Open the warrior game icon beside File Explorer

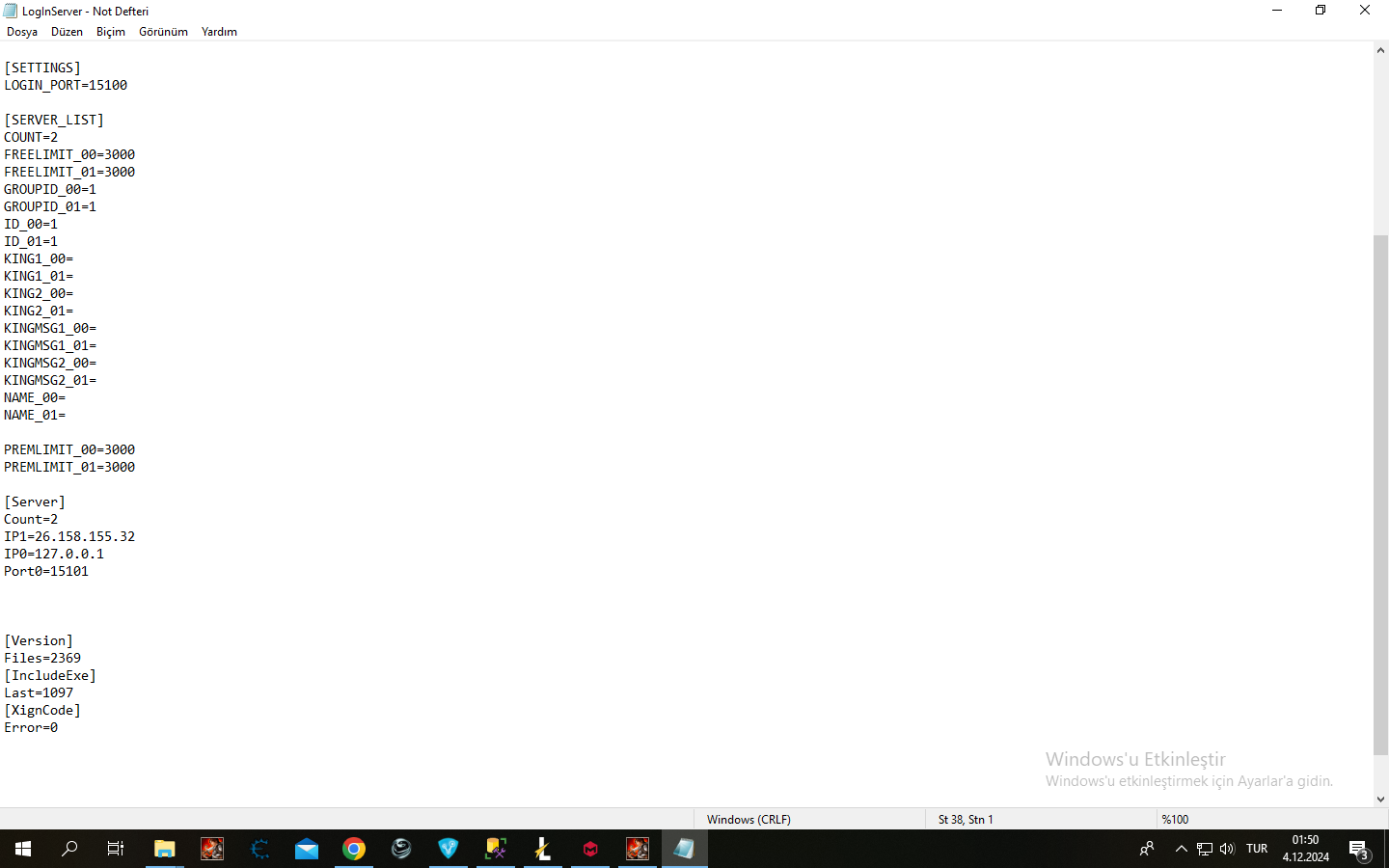[212, 849]
